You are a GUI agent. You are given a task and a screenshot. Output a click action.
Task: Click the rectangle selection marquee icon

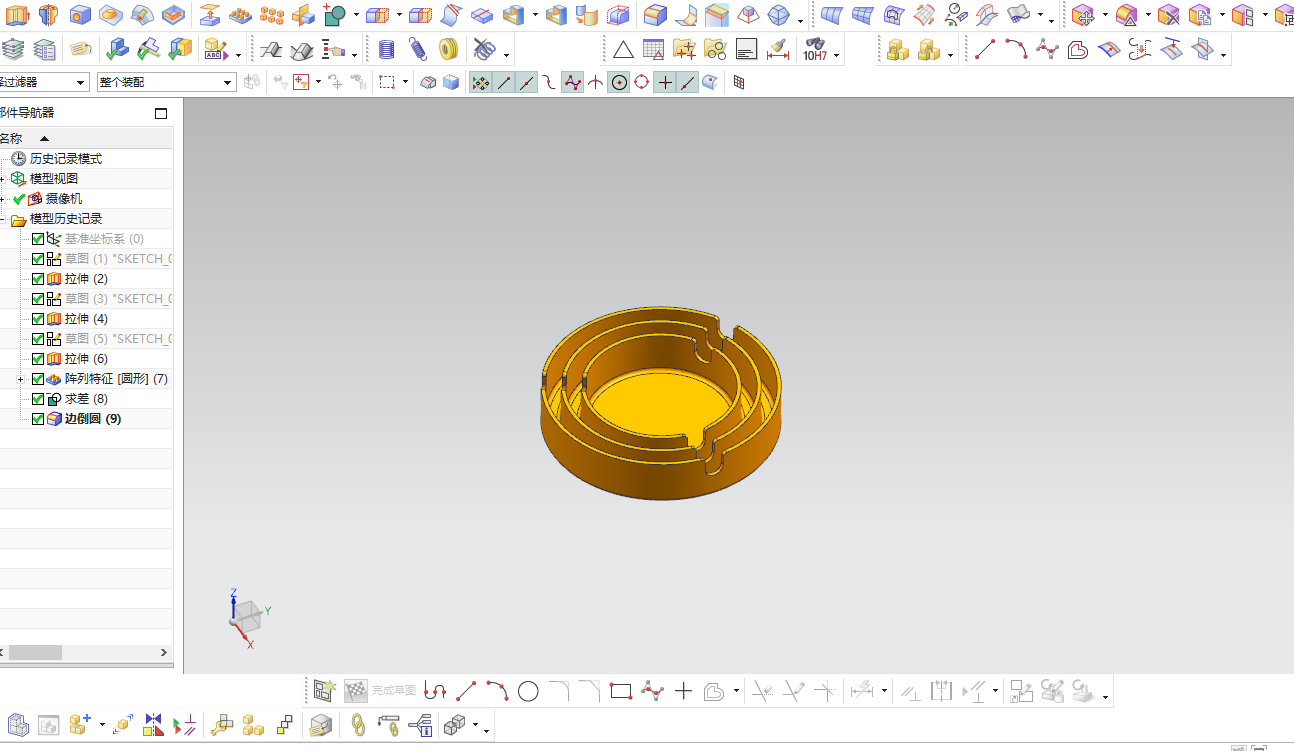(387, 82)
